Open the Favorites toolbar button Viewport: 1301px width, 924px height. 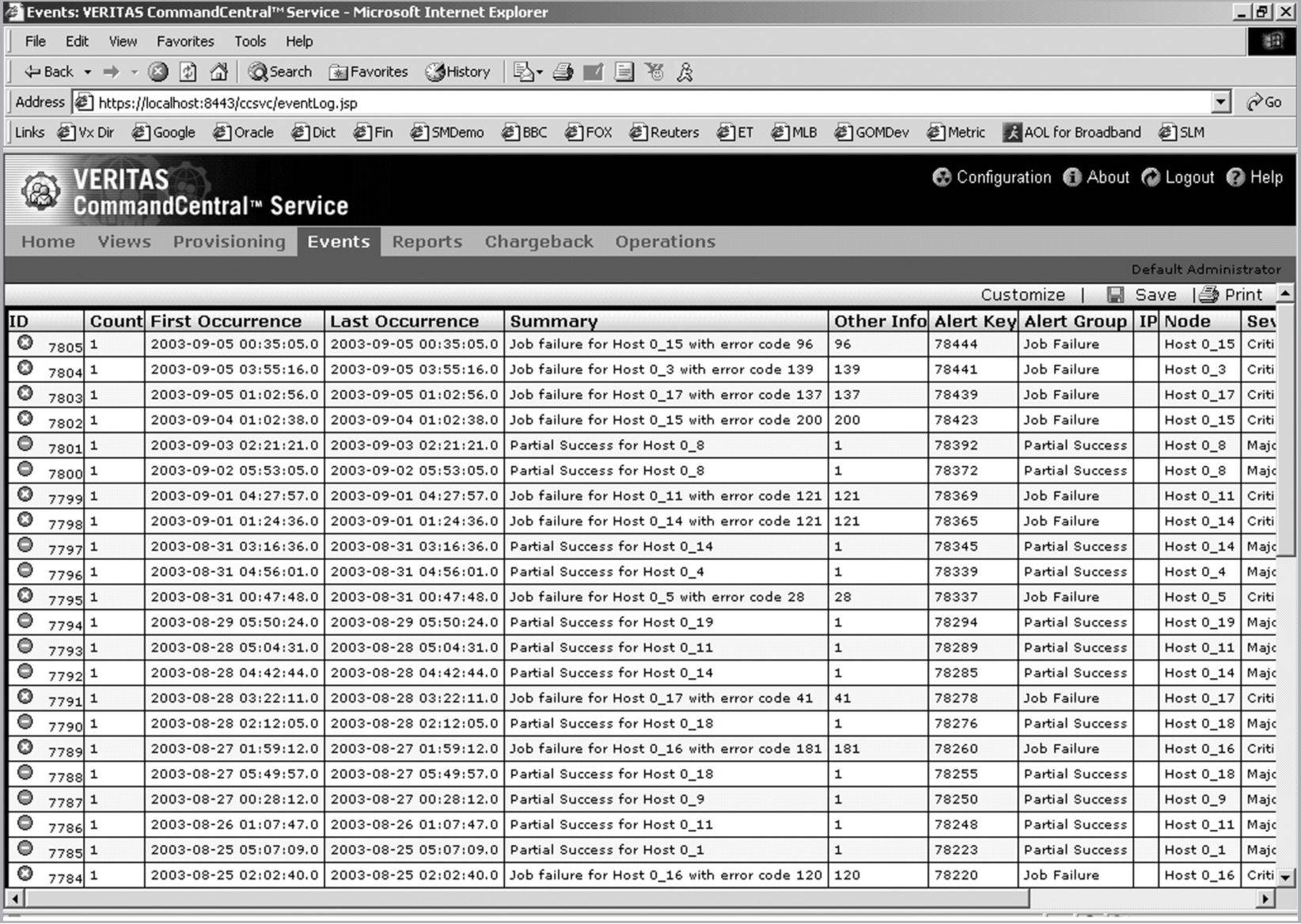[369, 72]
